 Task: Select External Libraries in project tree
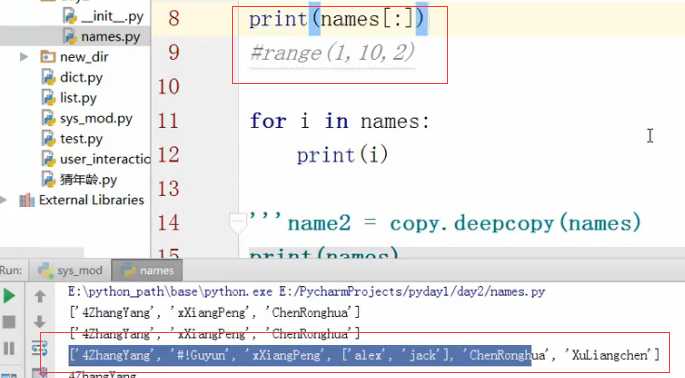[91, 200]
